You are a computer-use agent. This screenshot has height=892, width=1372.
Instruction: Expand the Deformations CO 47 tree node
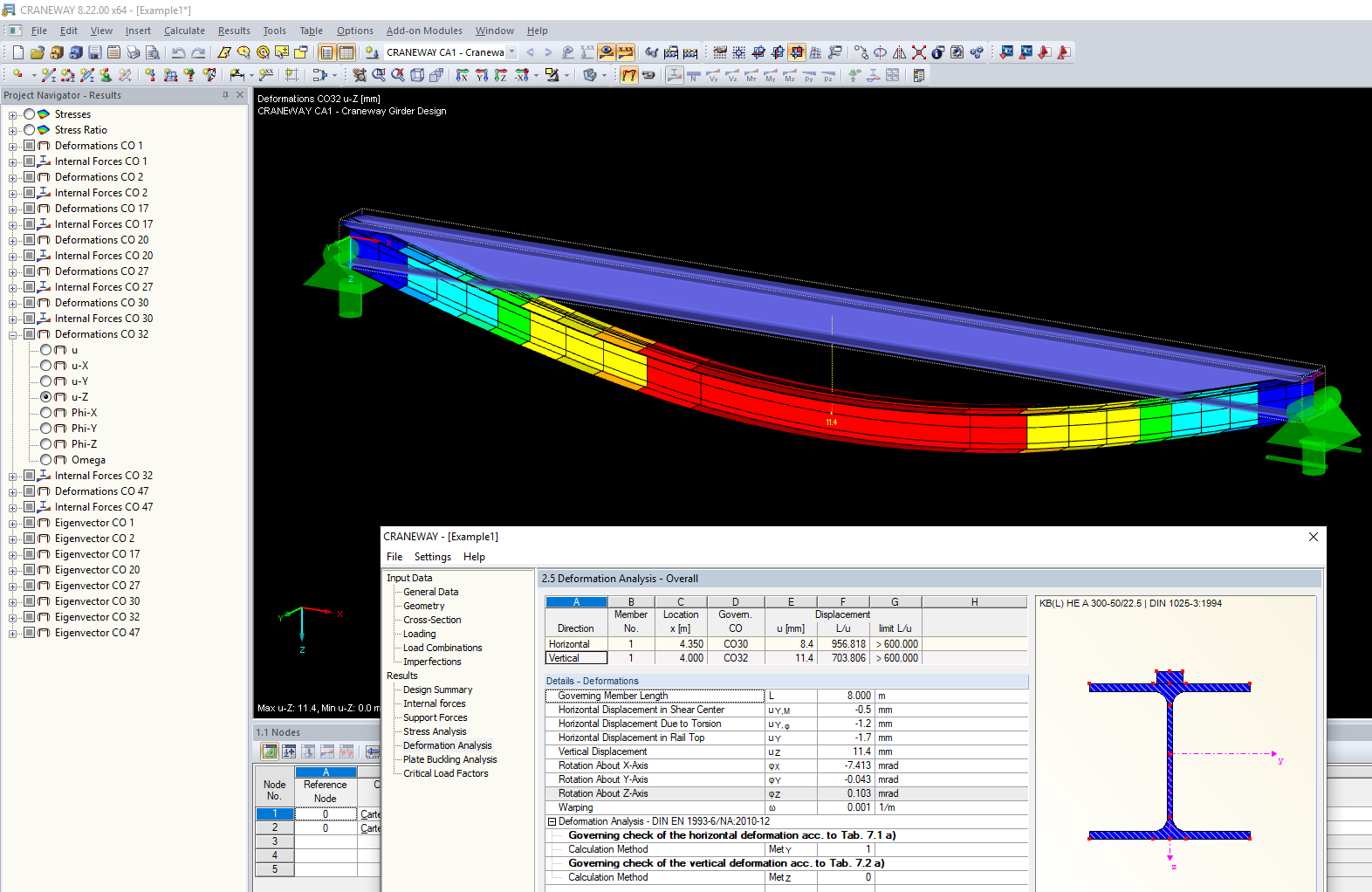pyautogui.click(x=13, y=492)
